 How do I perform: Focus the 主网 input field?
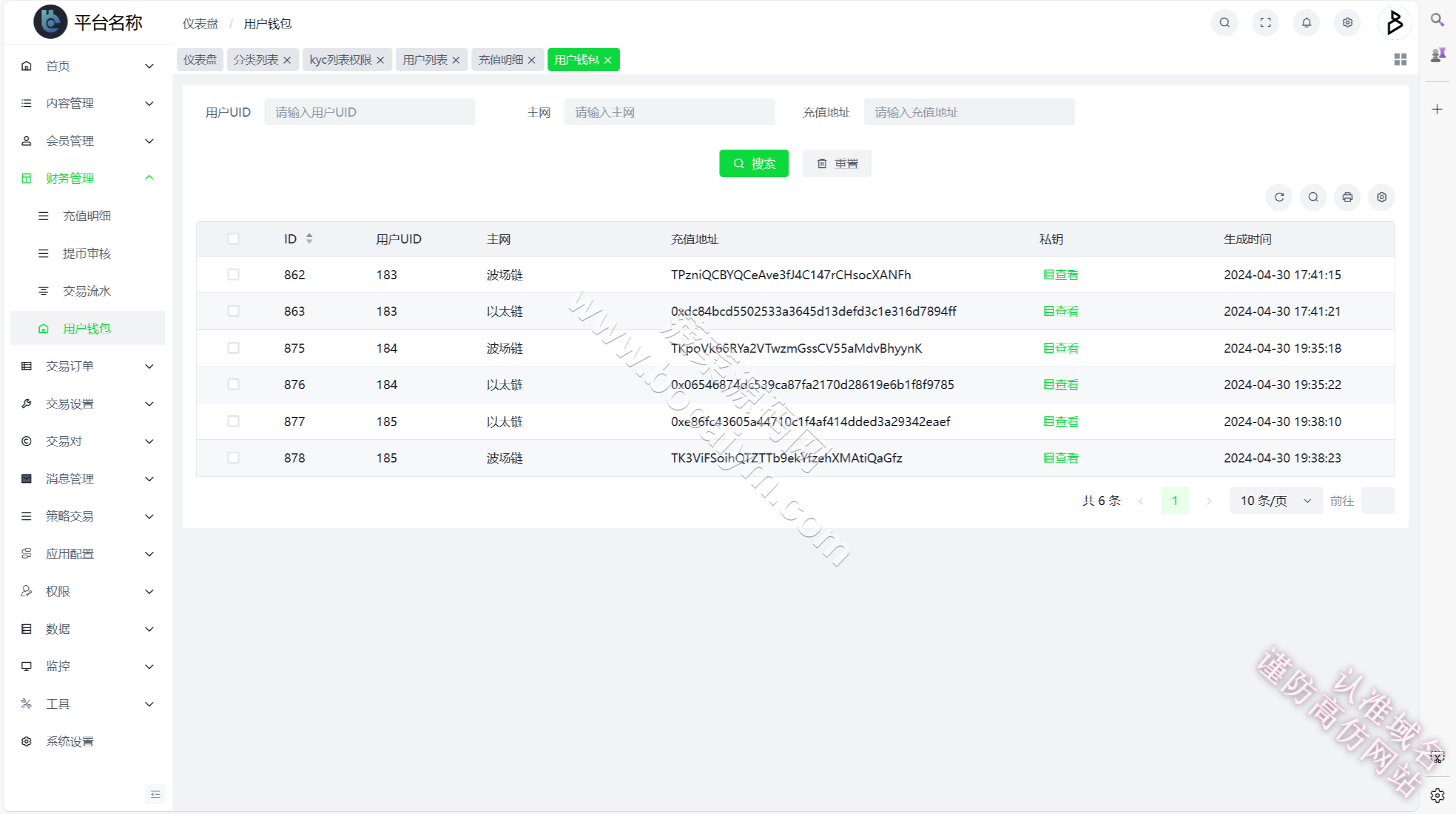coord(669,112)
